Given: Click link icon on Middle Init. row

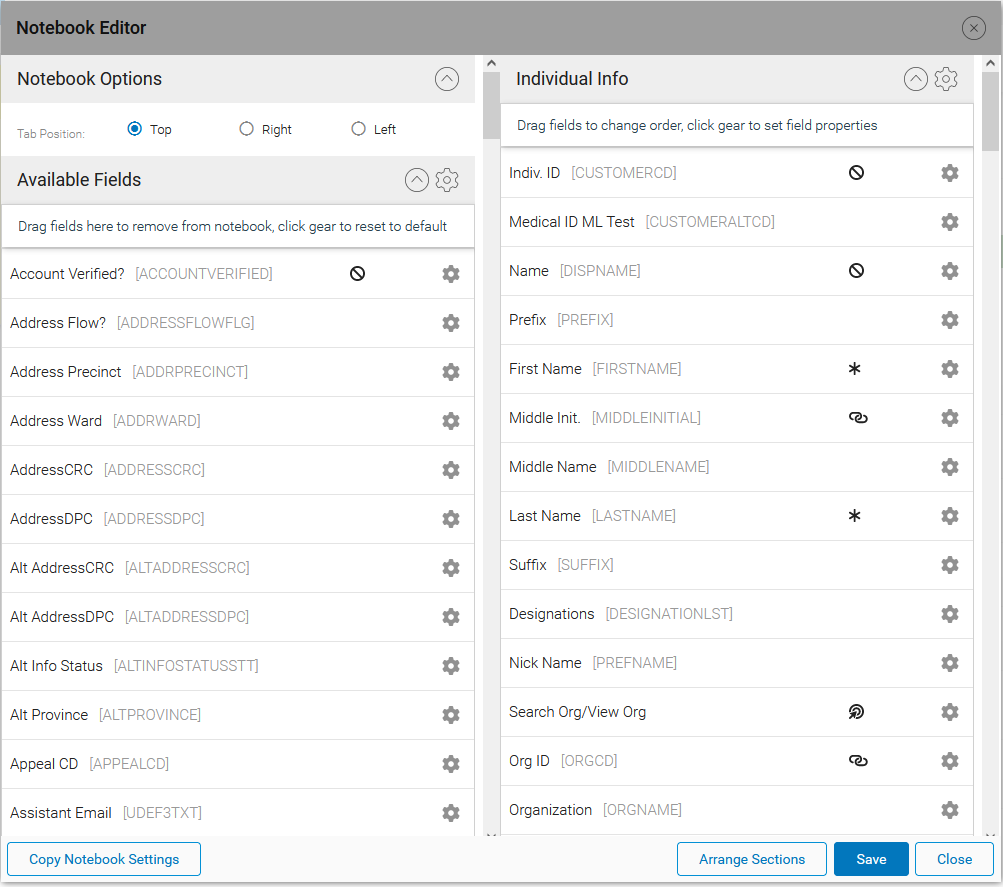Looking at the screenshot, I should click(858, 418).
